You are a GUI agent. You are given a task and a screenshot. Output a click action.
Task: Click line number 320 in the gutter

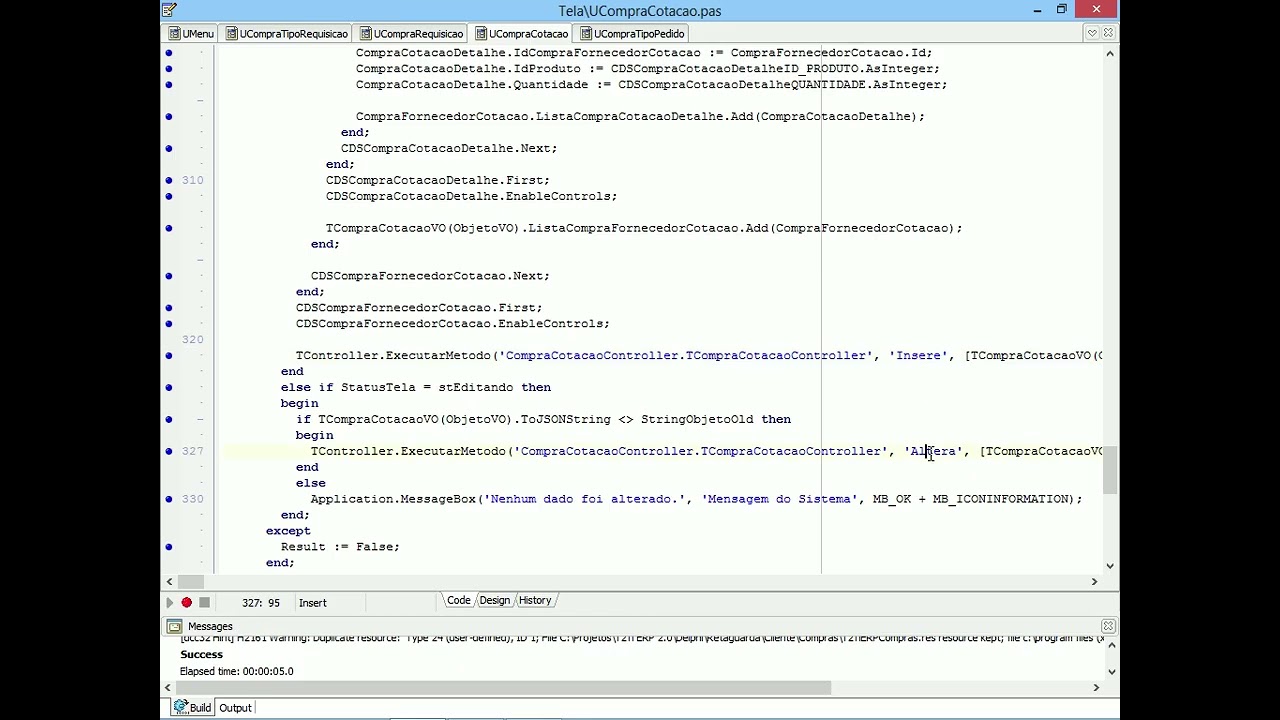click(192, 340)
